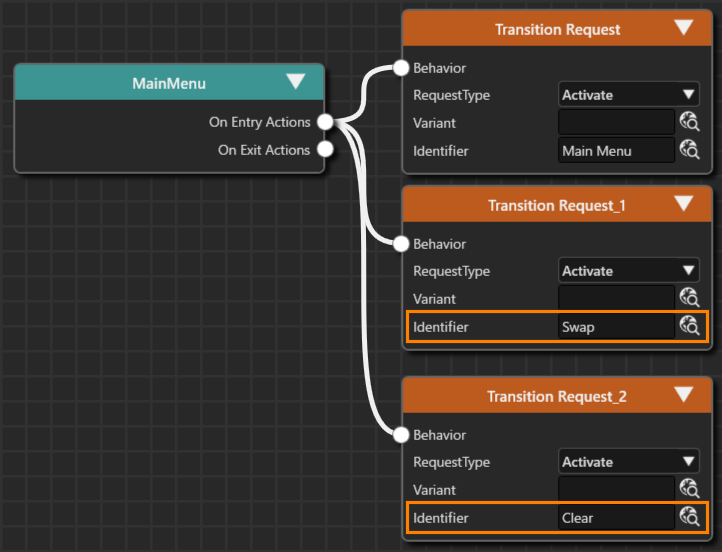Click the Variant field in Transition Request_2

pos(617,489)
